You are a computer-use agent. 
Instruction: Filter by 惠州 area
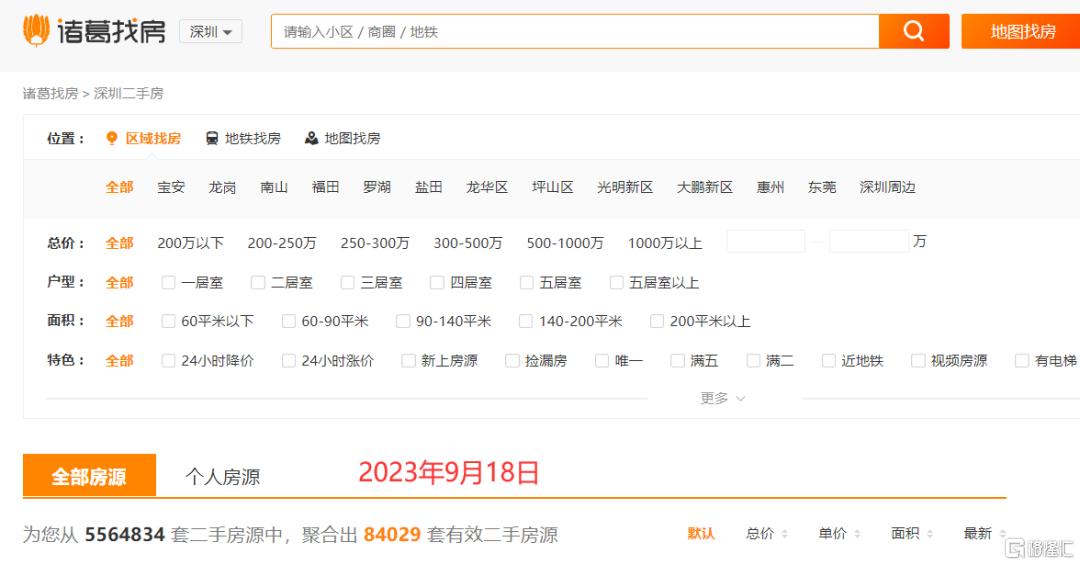(770, 187)
